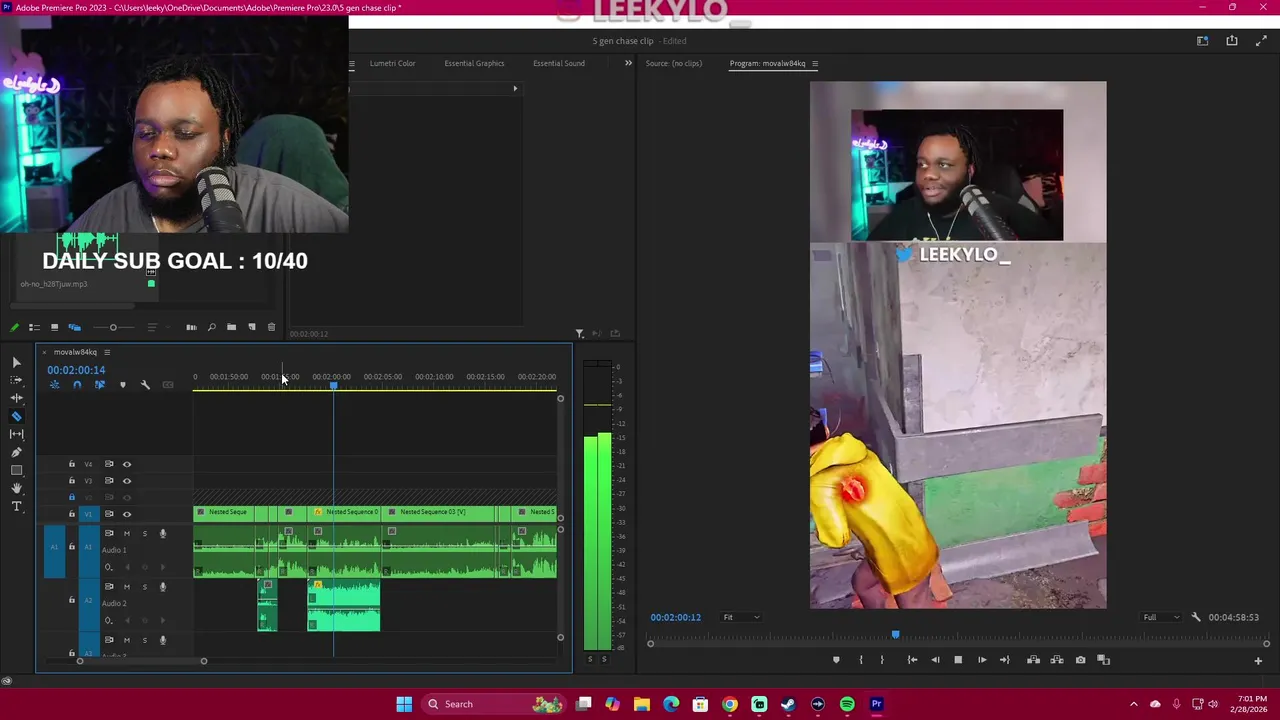Toggle insert sequences as nests option
The height and width of the screenshot is (720, 1280).
coord(55,385)
